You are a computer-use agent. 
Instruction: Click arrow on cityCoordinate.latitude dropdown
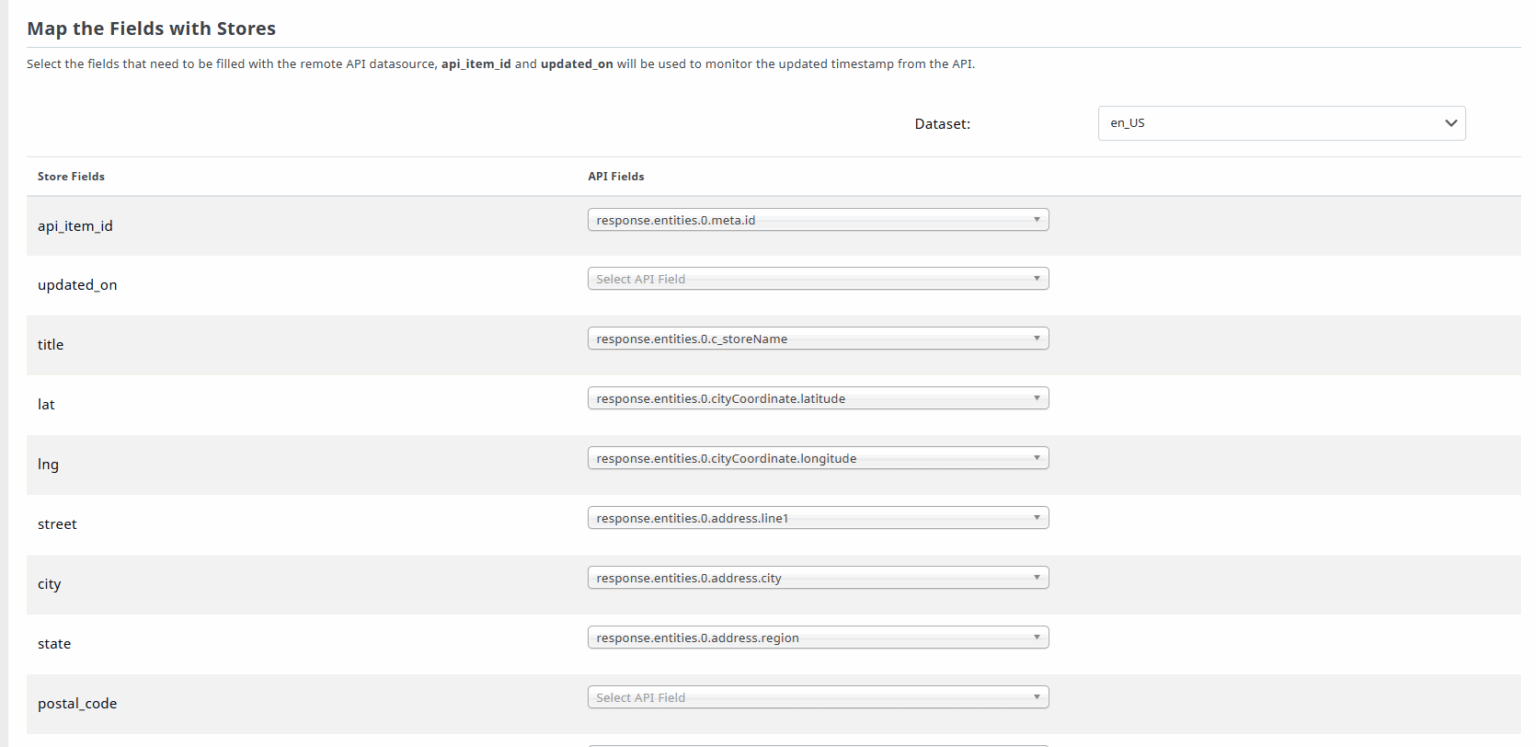[x=1037, y=399]
